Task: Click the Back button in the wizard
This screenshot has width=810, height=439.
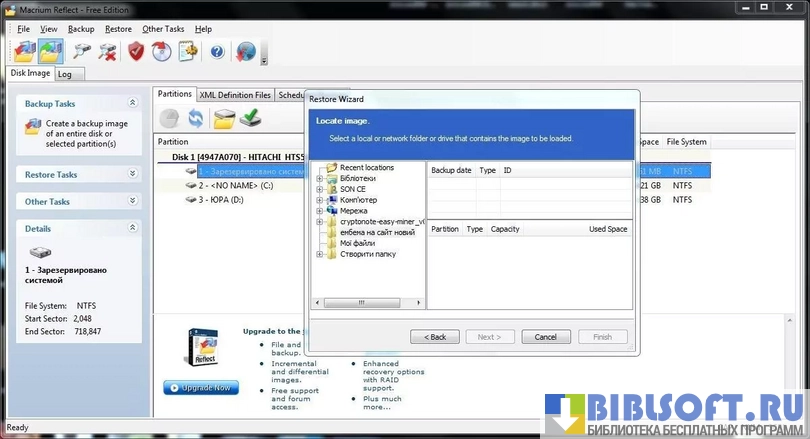Action: (435, 337)
